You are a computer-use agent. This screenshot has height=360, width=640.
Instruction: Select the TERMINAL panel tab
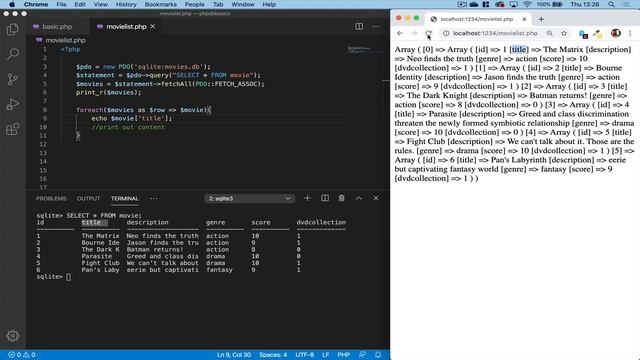(124, 198)
